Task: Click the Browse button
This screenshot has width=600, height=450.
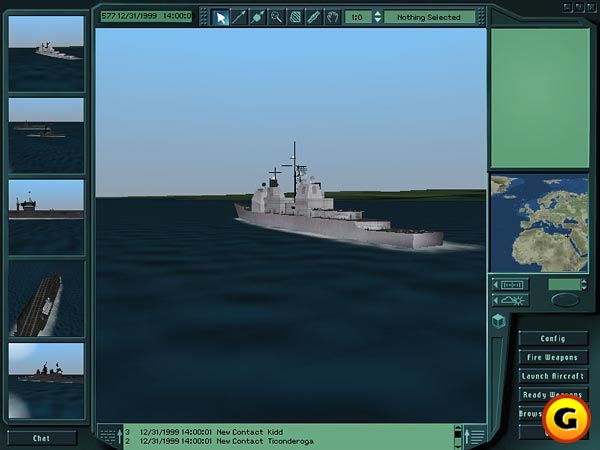Action: pyautogui.click(x=531, y=414)
